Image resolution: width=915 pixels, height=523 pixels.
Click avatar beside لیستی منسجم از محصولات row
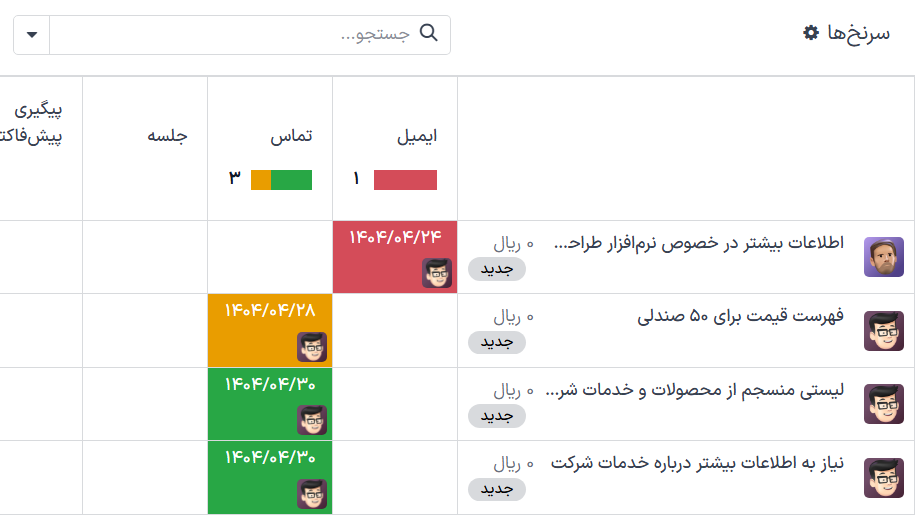[883, 405]
